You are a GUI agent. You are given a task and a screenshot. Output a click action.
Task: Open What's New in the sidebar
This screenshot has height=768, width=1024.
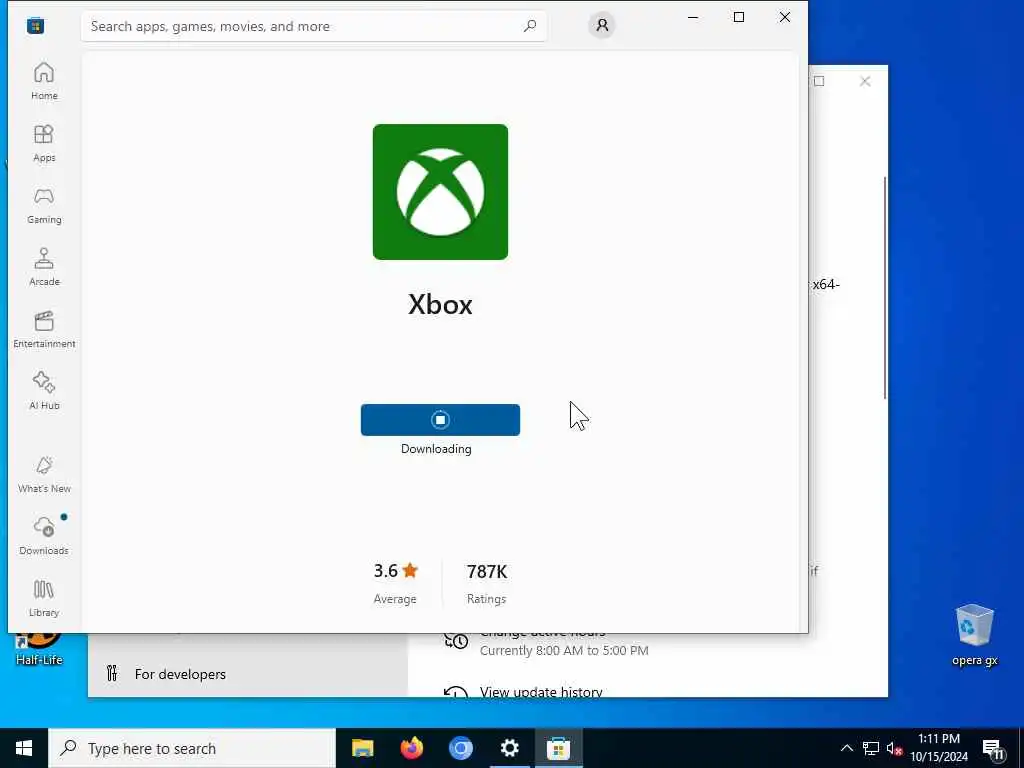(44, 474)
